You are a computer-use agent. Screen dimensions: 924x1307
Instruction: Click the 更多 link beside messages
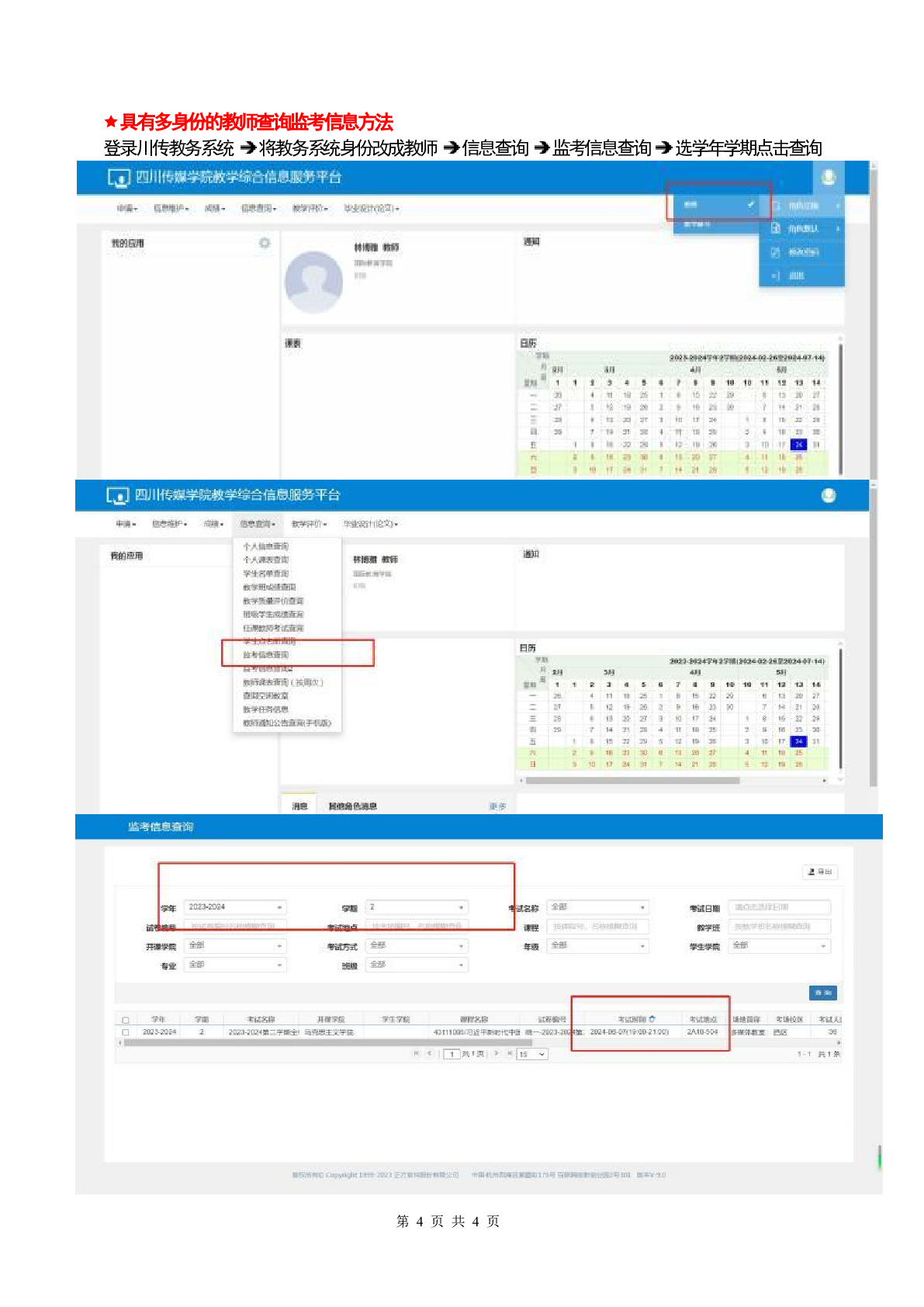(x=497, y=806)
